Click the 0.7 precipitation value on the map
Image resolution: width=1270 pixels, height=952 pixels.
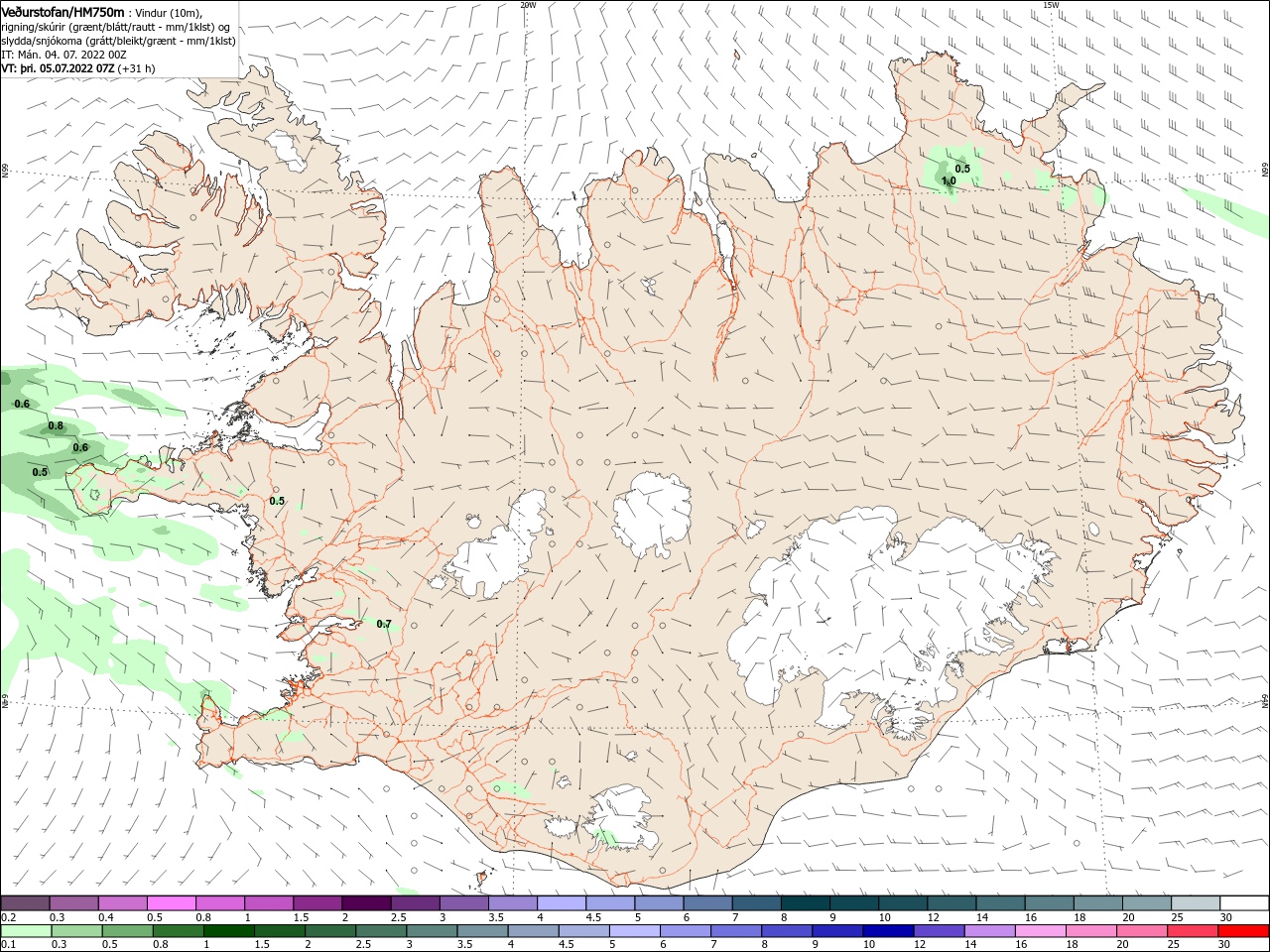[x=384, y=624]
